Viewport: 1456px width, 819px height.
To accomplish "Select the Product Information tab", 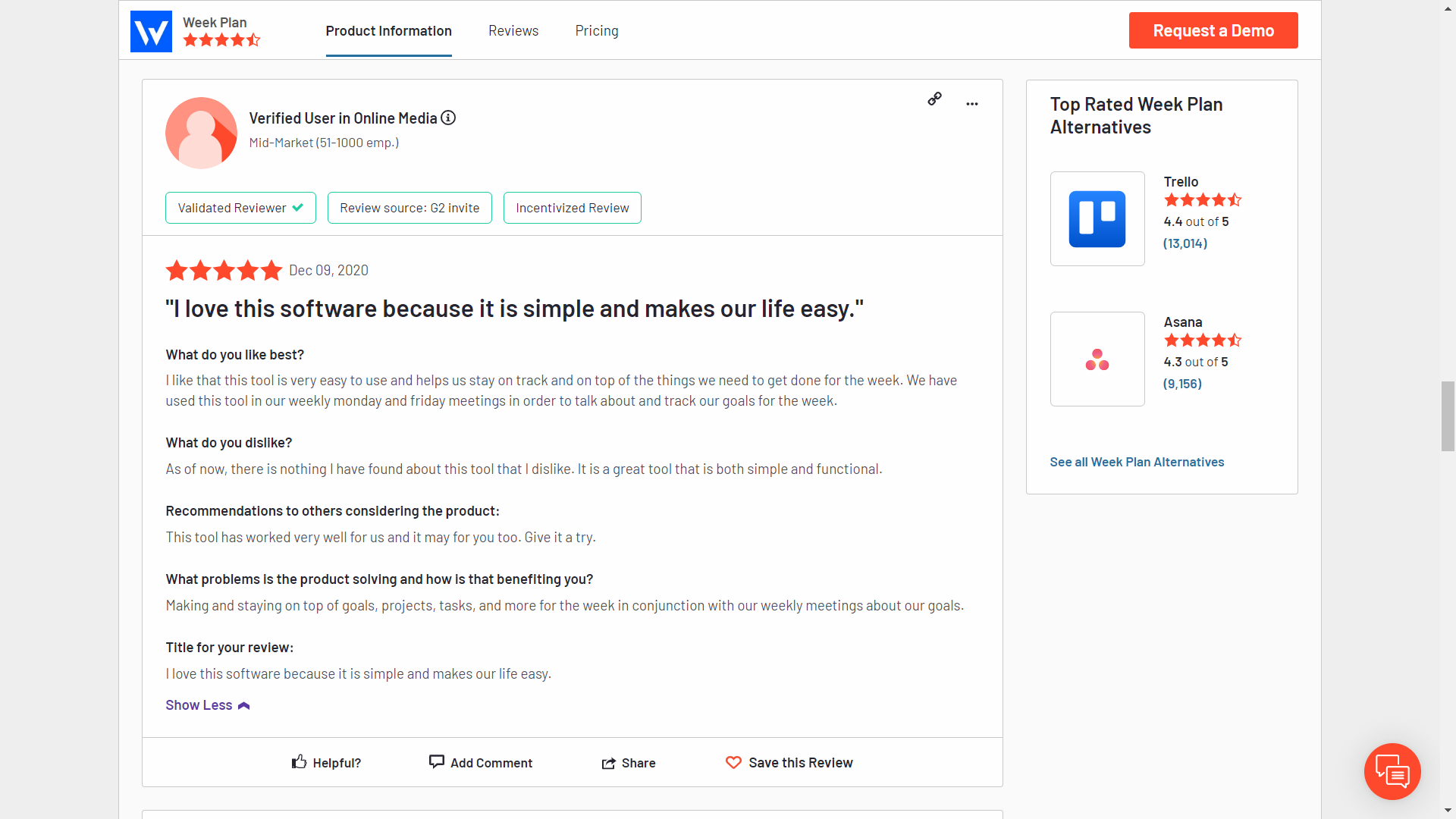I will click(388, 30).
